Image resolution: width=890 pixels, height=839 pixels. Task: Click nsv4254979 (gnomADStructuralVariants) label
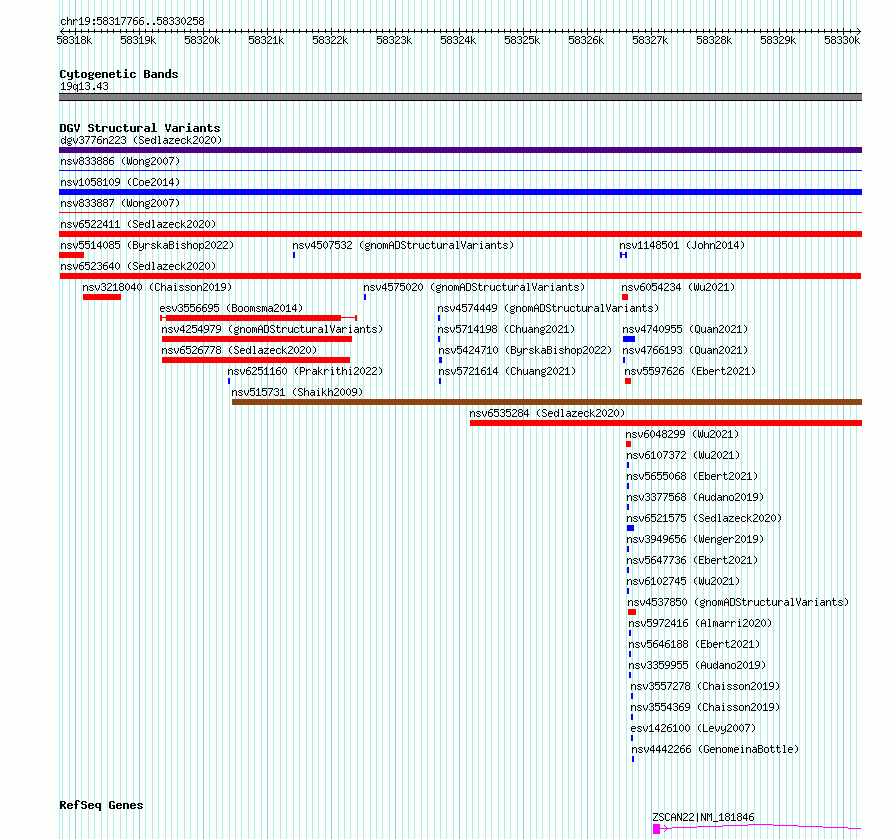point(272,329)
